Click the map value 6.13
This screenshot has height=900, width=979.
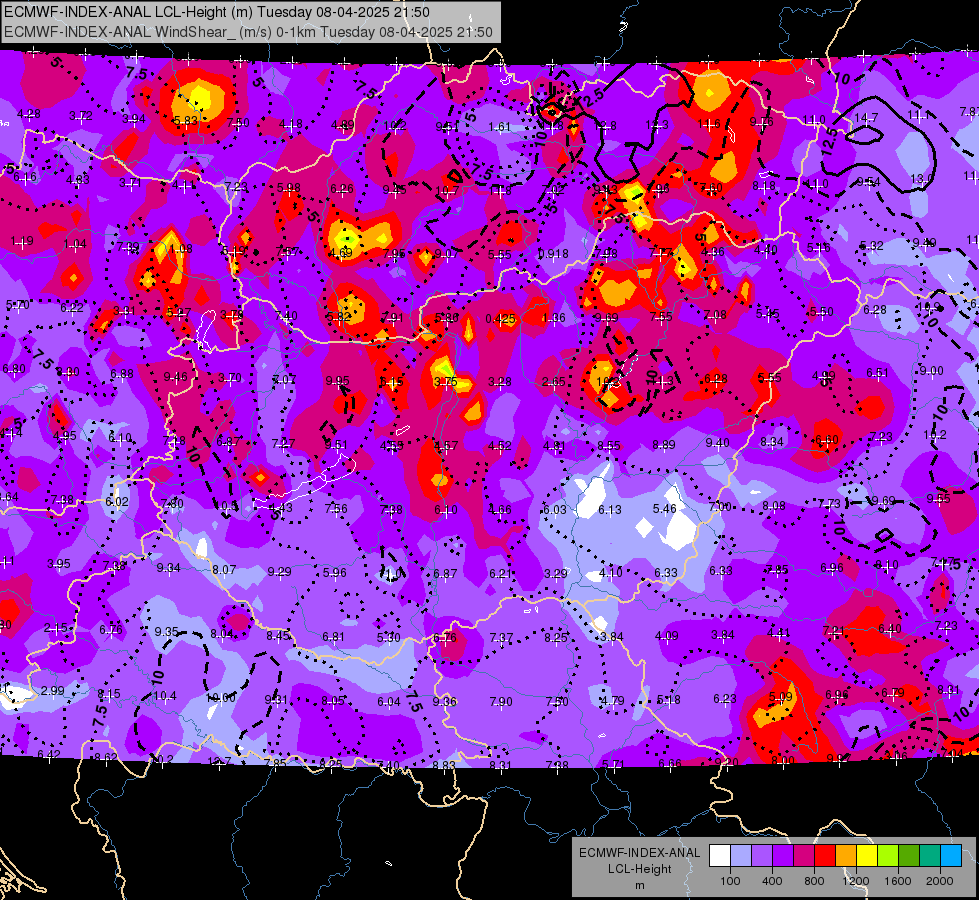tap(609, 510)
